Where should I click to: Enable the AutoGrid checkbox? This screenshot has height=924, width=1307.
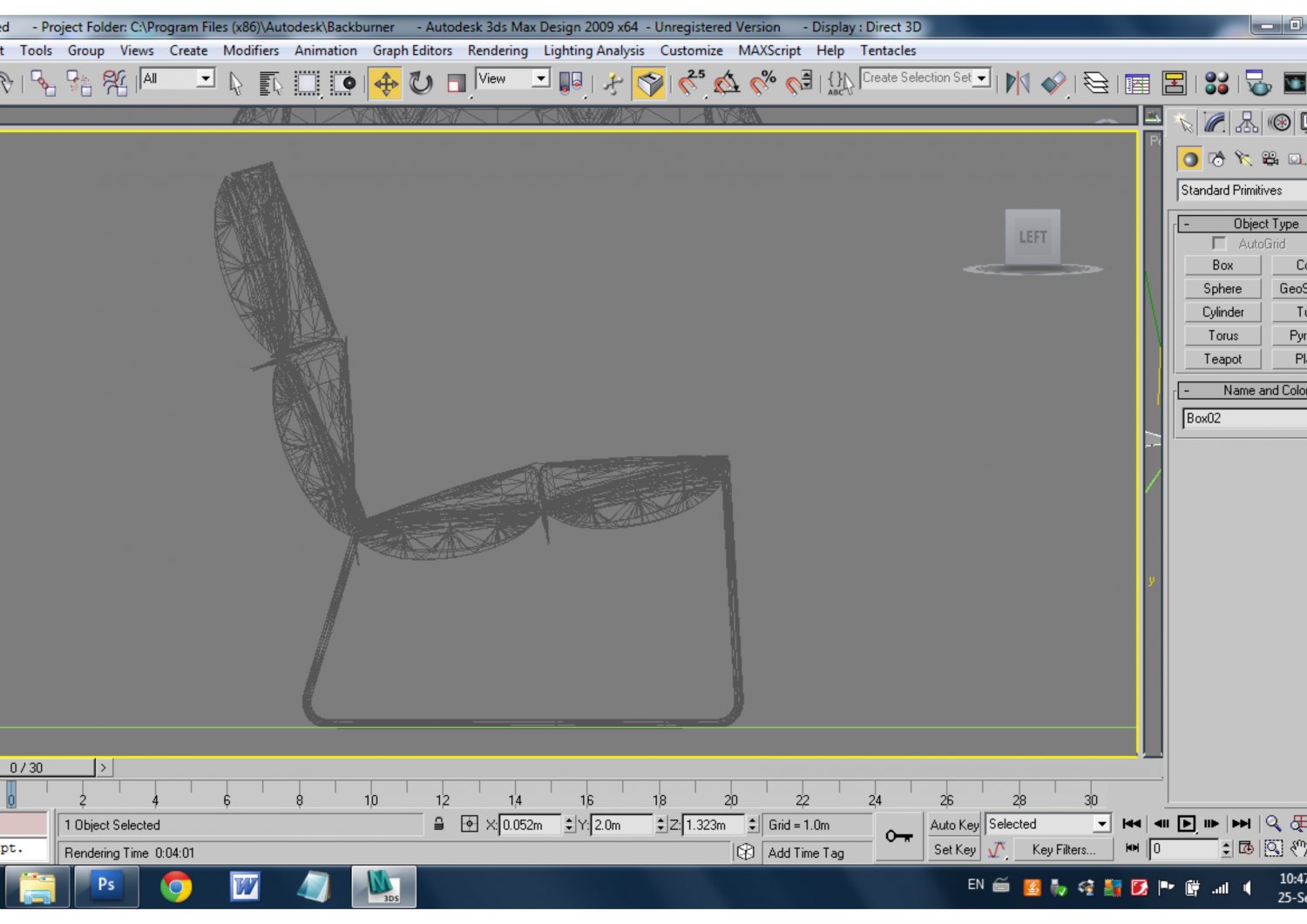pyautogui.click(x=1219, y=244)
